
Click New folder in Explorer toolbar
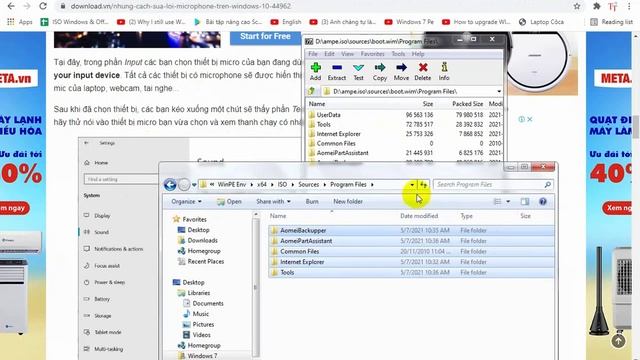click(348, 202)
